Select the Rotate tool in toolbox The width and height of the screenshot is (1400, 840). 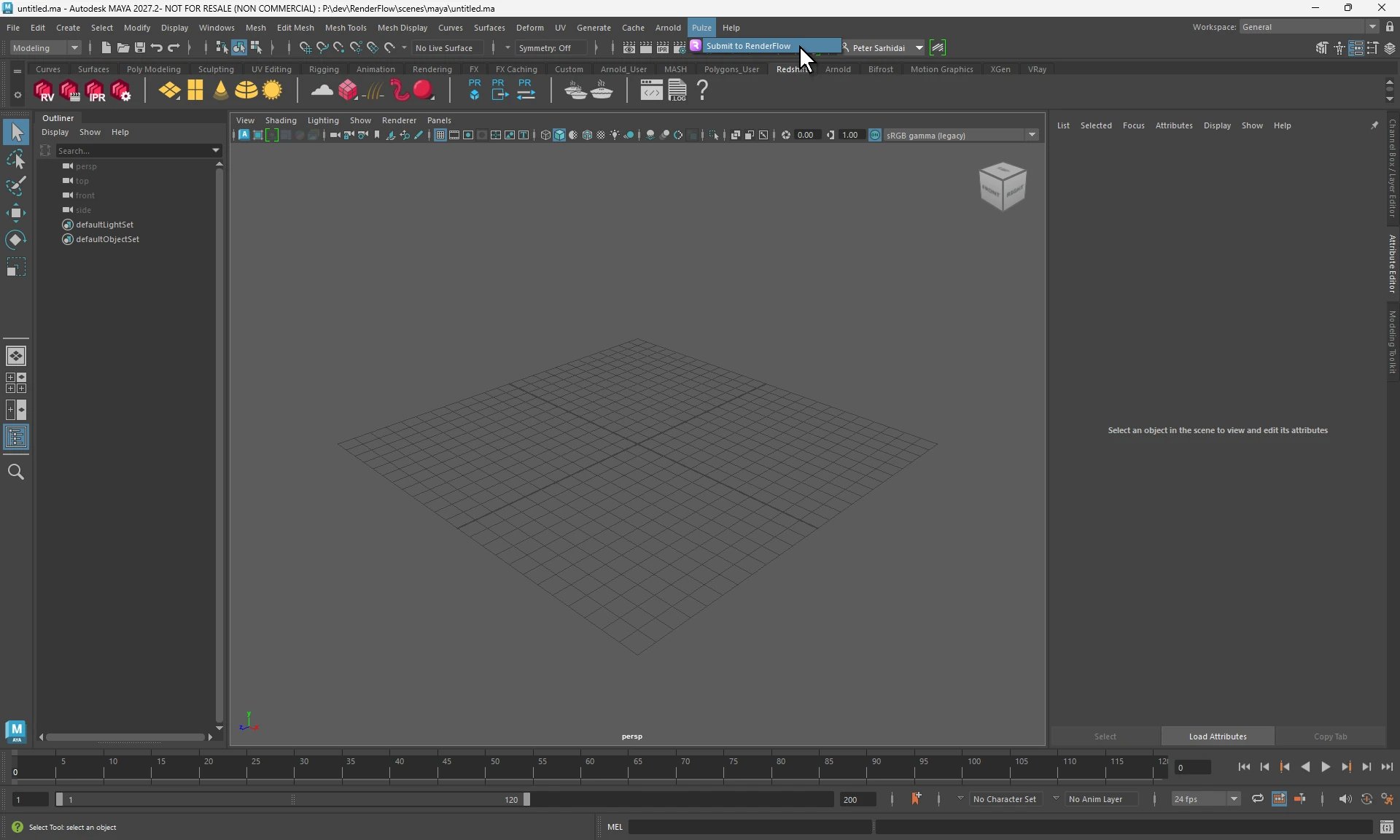click(x=15, y=241)
